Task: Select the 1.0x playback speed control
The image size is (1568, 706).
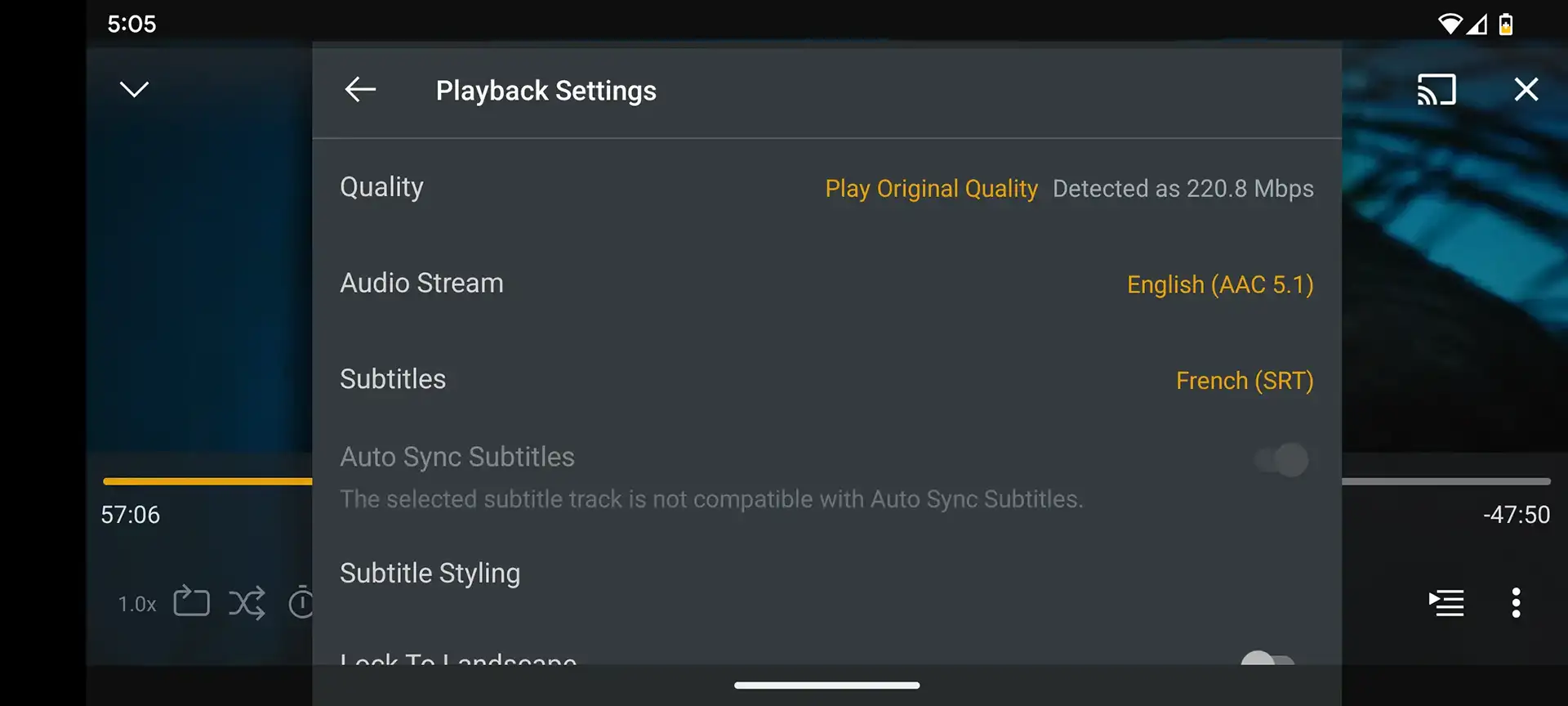Action: click(x=136, y=604)
